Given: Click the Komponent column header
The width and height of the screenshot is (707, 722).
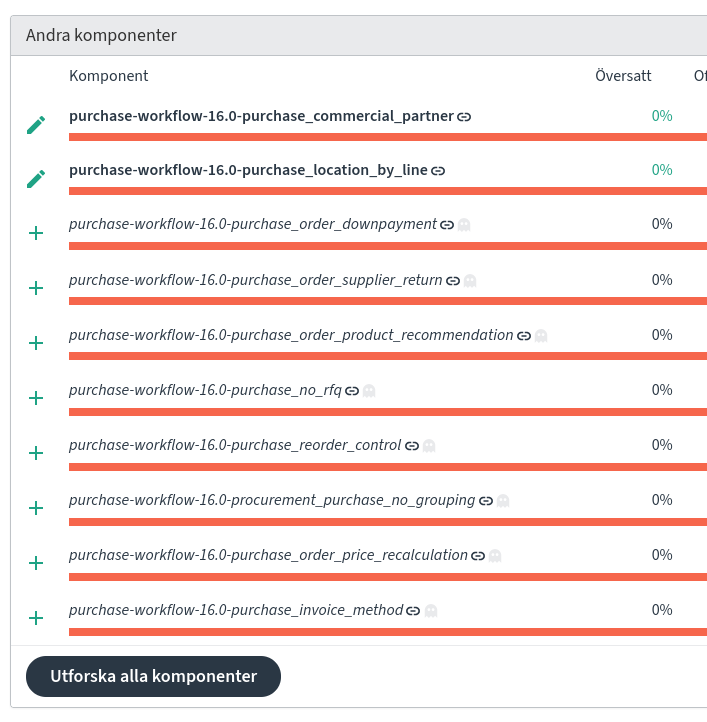Looking at the screenshot, I should 108,76.
